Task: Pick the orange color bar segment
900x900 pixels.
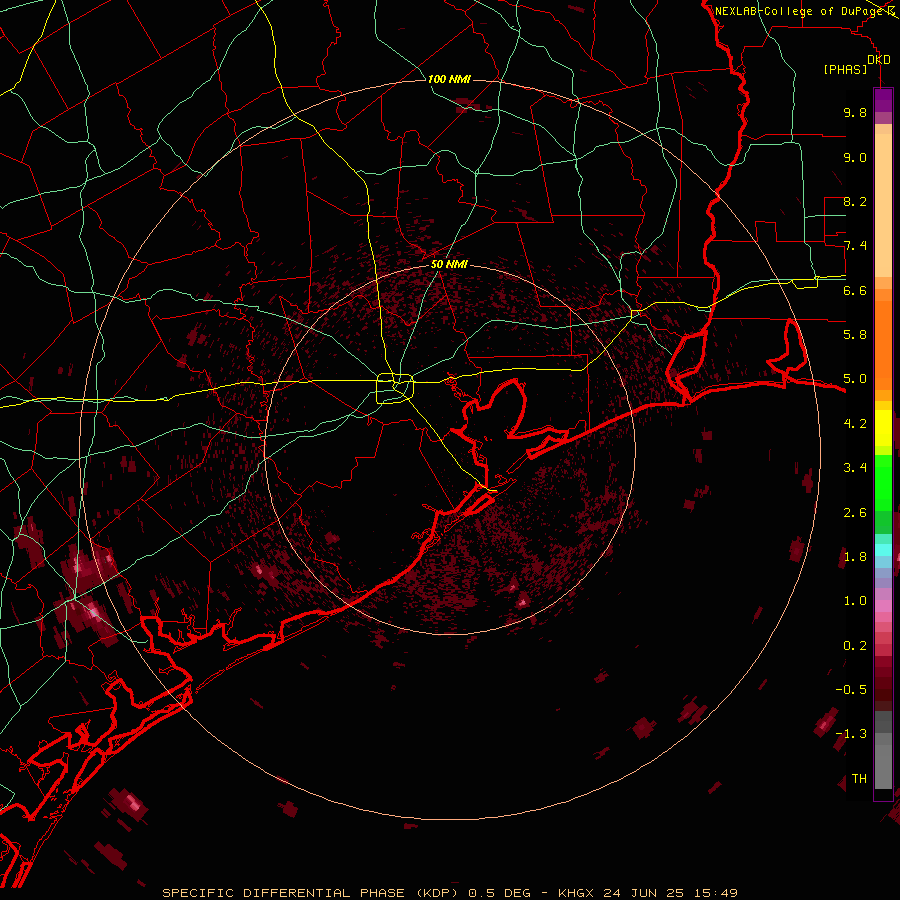Action: click(883, 346)
